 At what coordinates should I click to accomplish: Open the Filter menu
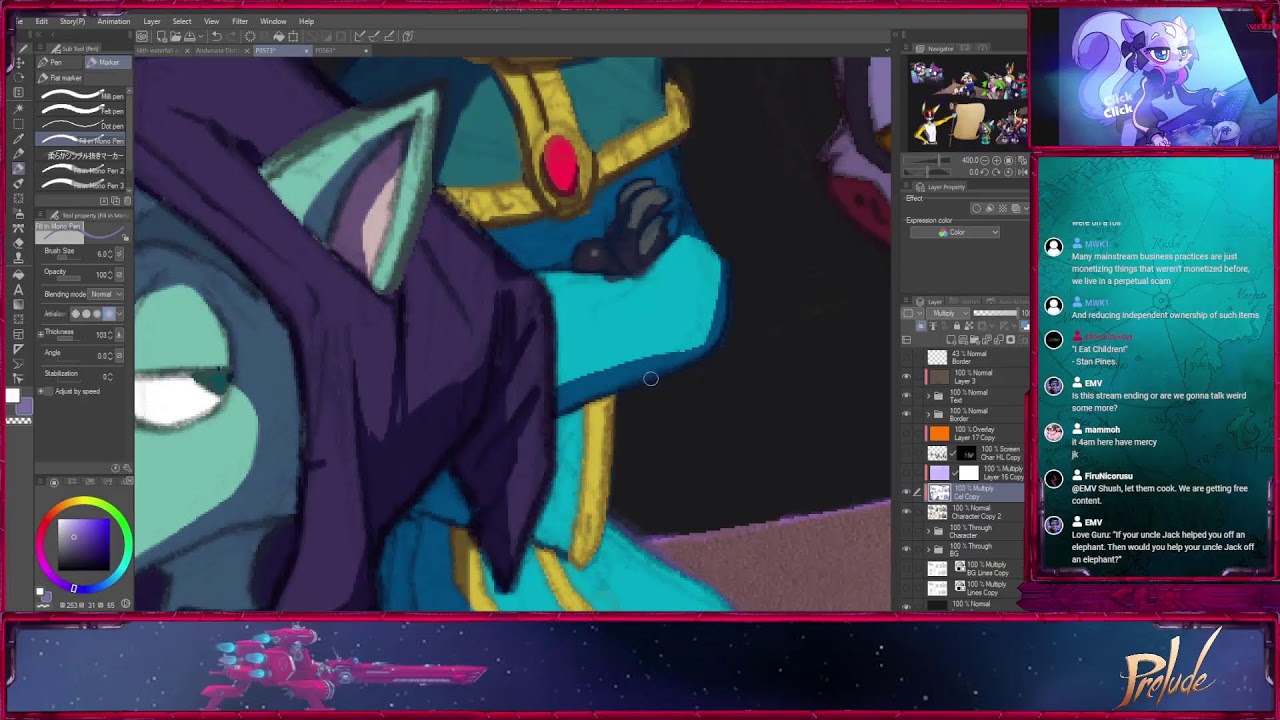pos(240,21)
